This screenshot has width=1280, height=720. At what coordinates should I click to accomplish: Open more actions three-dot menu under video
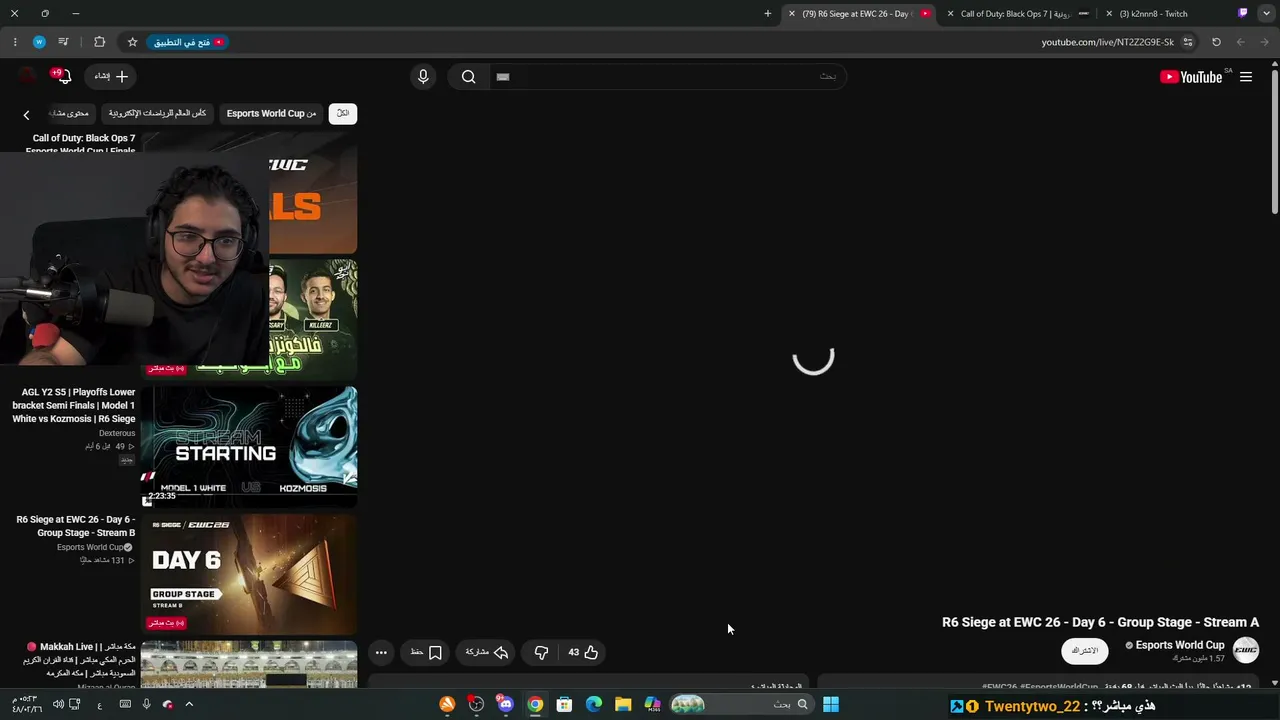[381, 653]
